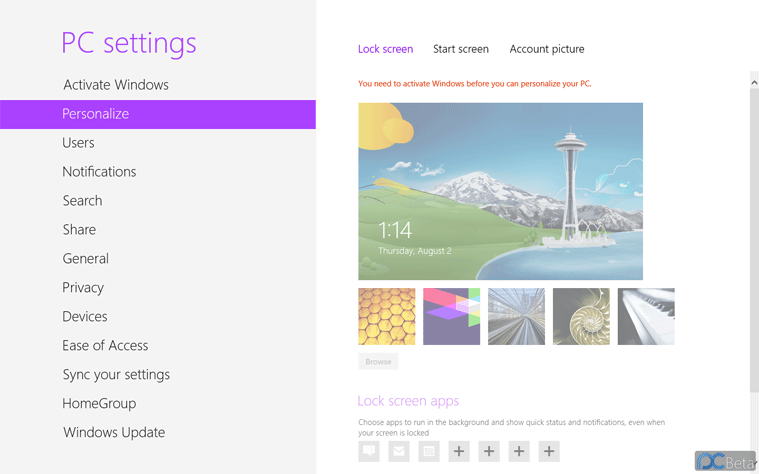Click the Space Needle lock screen preview
Image resolution: width=759 pixels, height=474 pixels.
500,191
